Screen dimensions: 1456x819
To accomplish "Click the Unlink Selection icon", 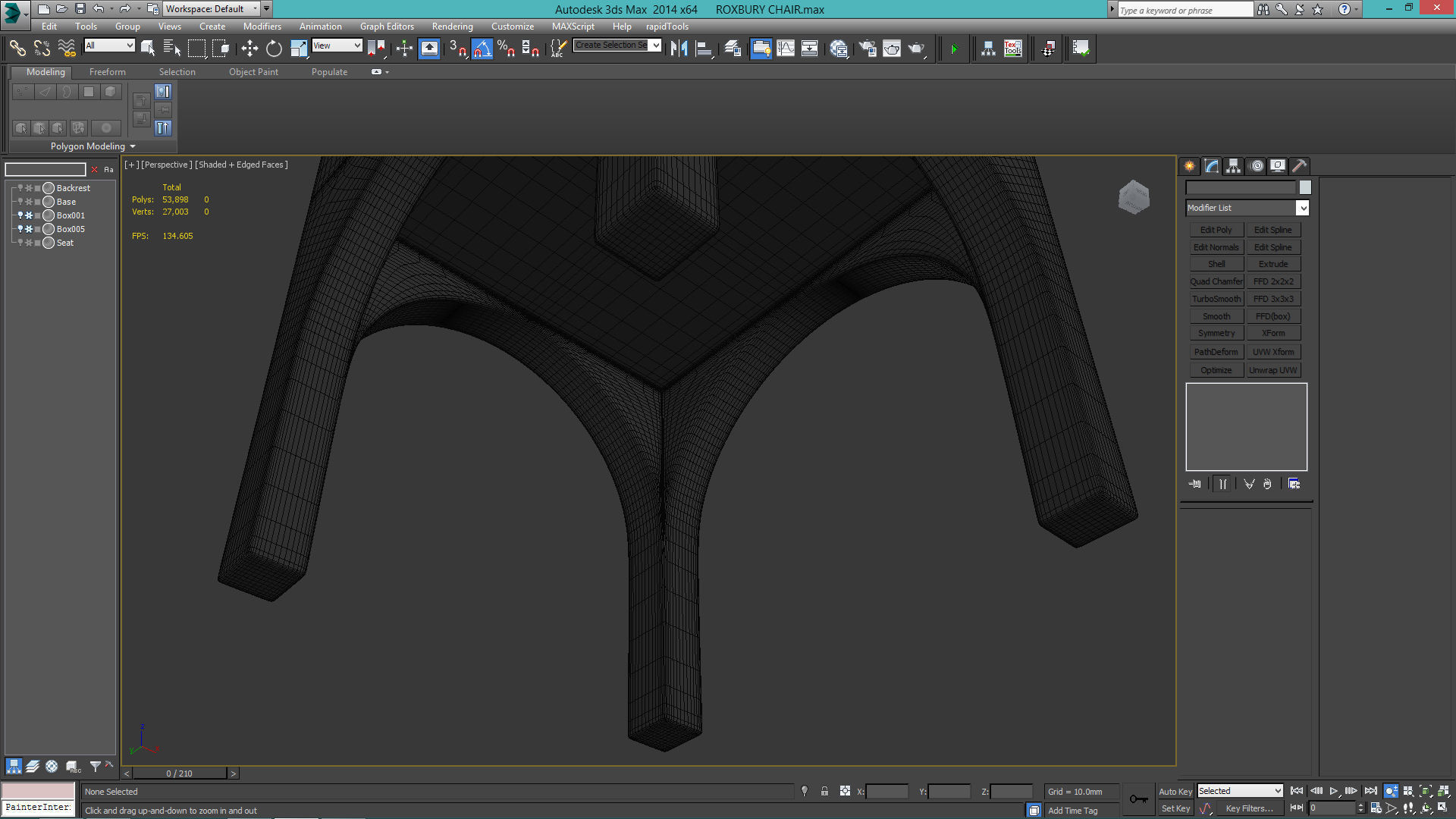I will tap(42, 49).
